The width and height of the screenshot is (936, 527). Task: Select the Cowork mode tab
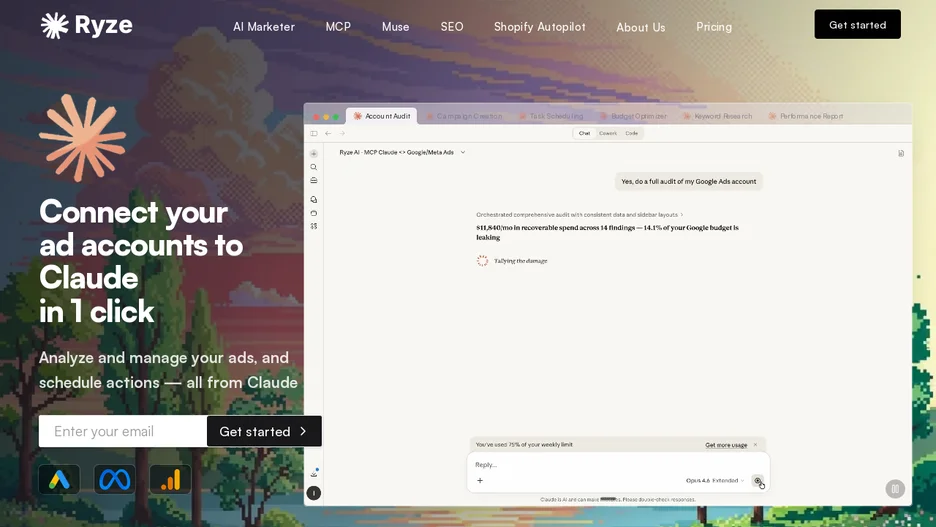coord(608,133)
